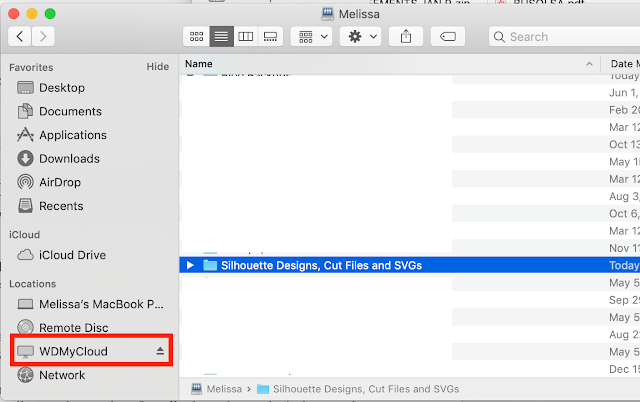Open iCloud Drive in the sidebar
Image resolution: width=640 pixels, height=402 pixels.
tap(62, 255)
